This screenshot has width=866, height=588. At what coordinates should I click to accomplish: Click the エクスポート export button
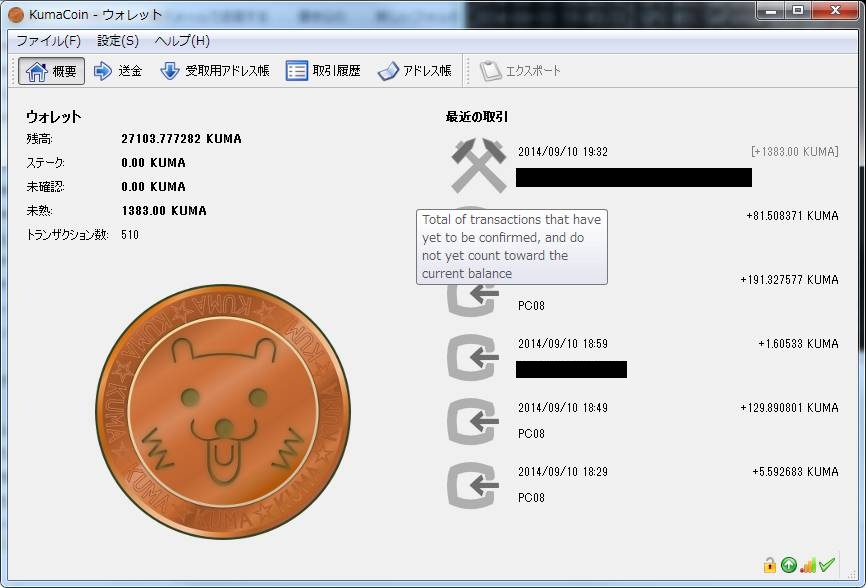520,71
